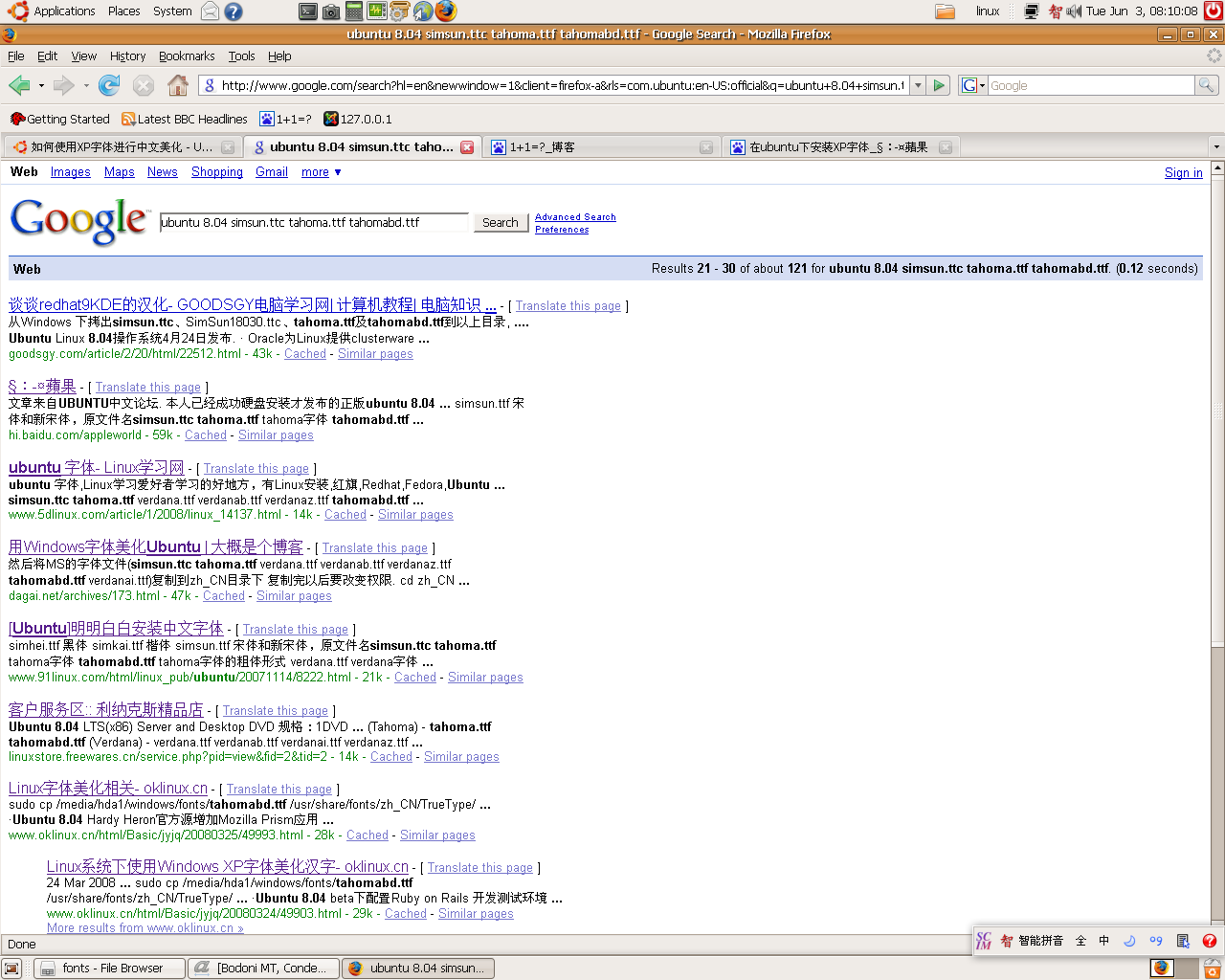Open the Trash icon in bottom panel
Viewport: 1225px width, 980px height.
1212,968
